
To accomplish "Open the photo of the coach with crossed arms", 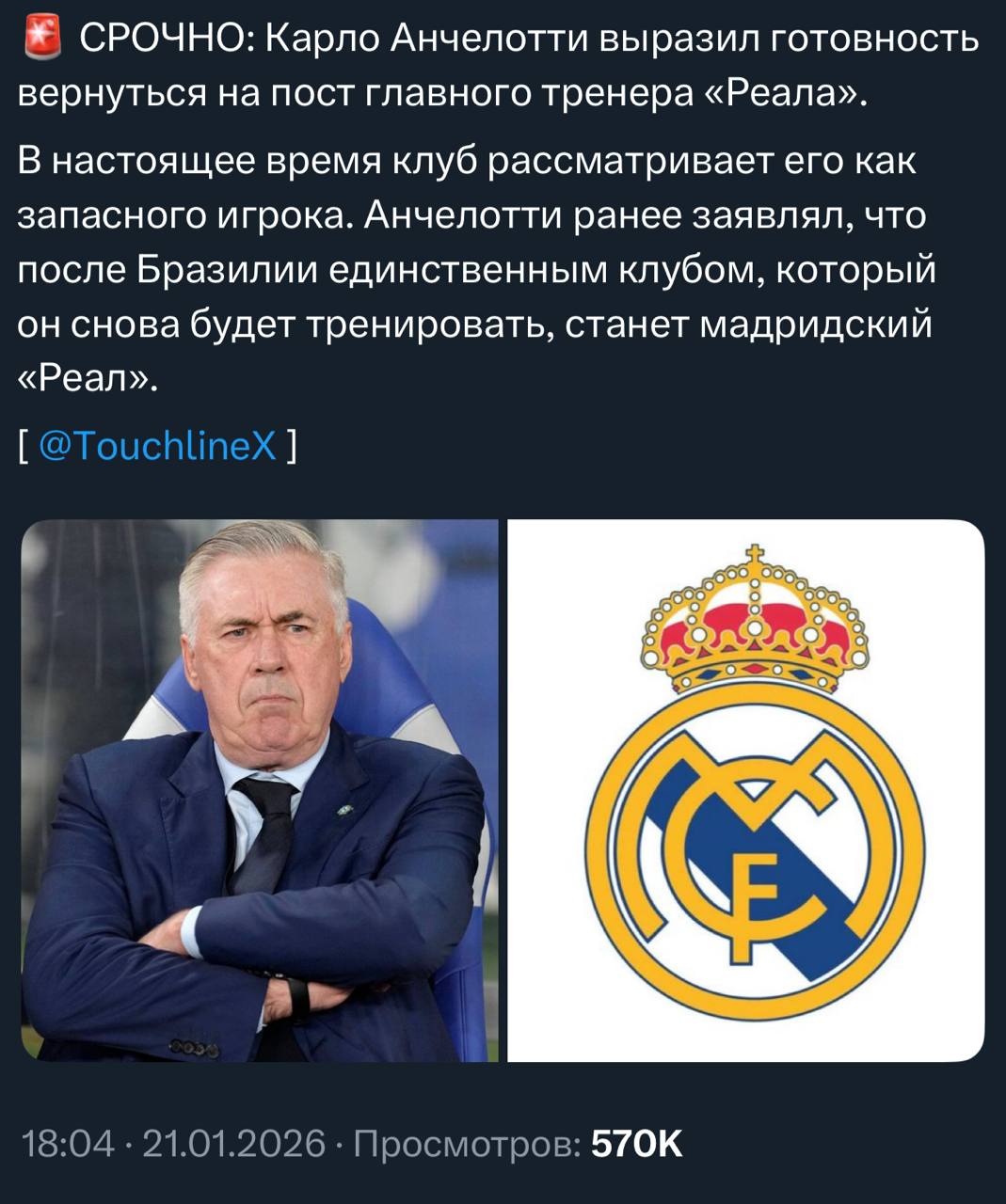I will pyautogui.click(x=260, y=790).
